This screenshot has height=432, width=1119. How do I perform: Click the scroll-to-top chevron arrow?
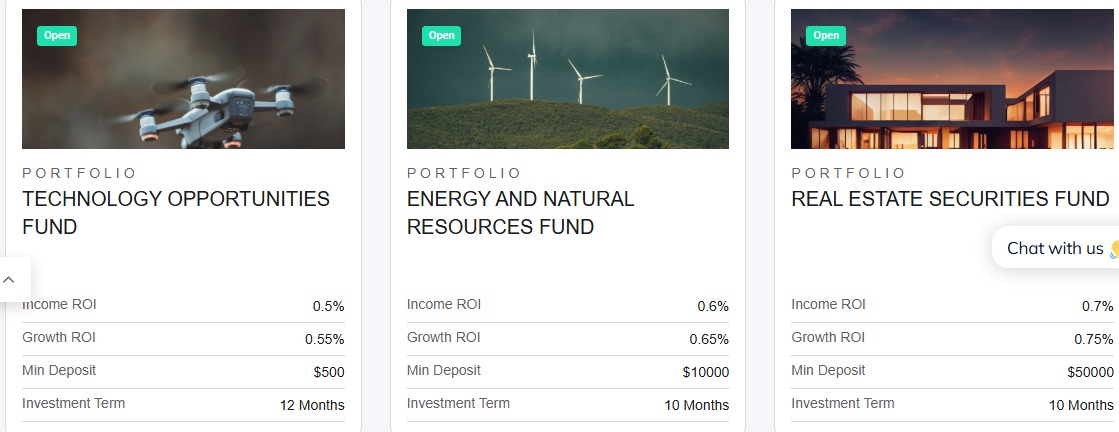click(9, 280)
